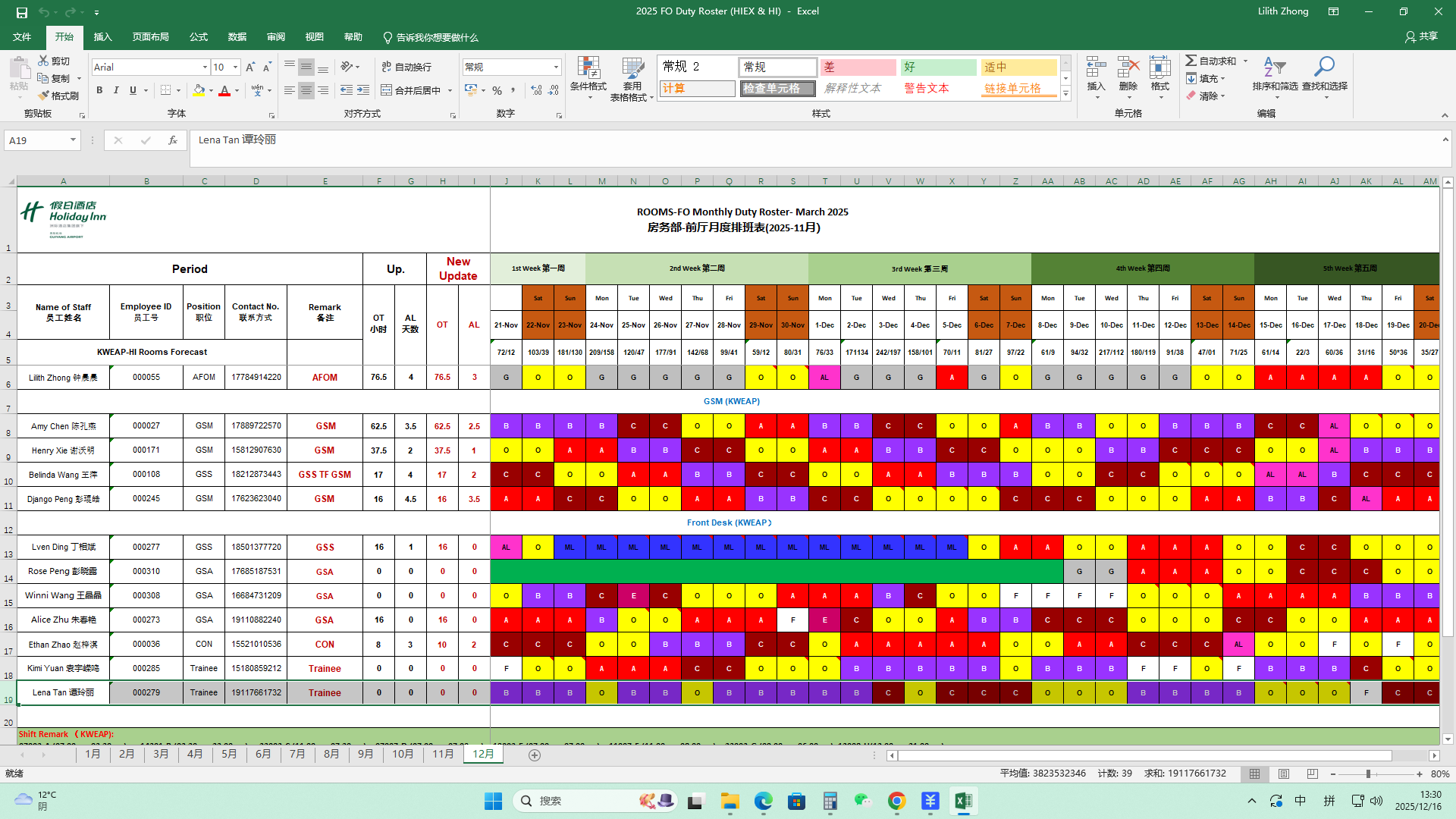Toggle italic formatting
The width and height of the screenshot is (1456, 819).
click(x=116, y=90)
